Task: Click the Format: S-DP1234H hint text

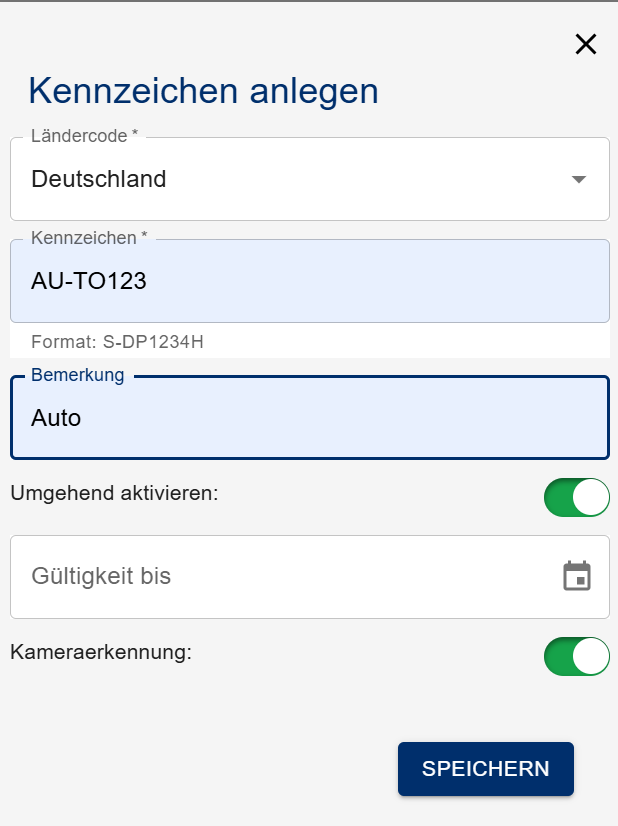Action: 117,342
